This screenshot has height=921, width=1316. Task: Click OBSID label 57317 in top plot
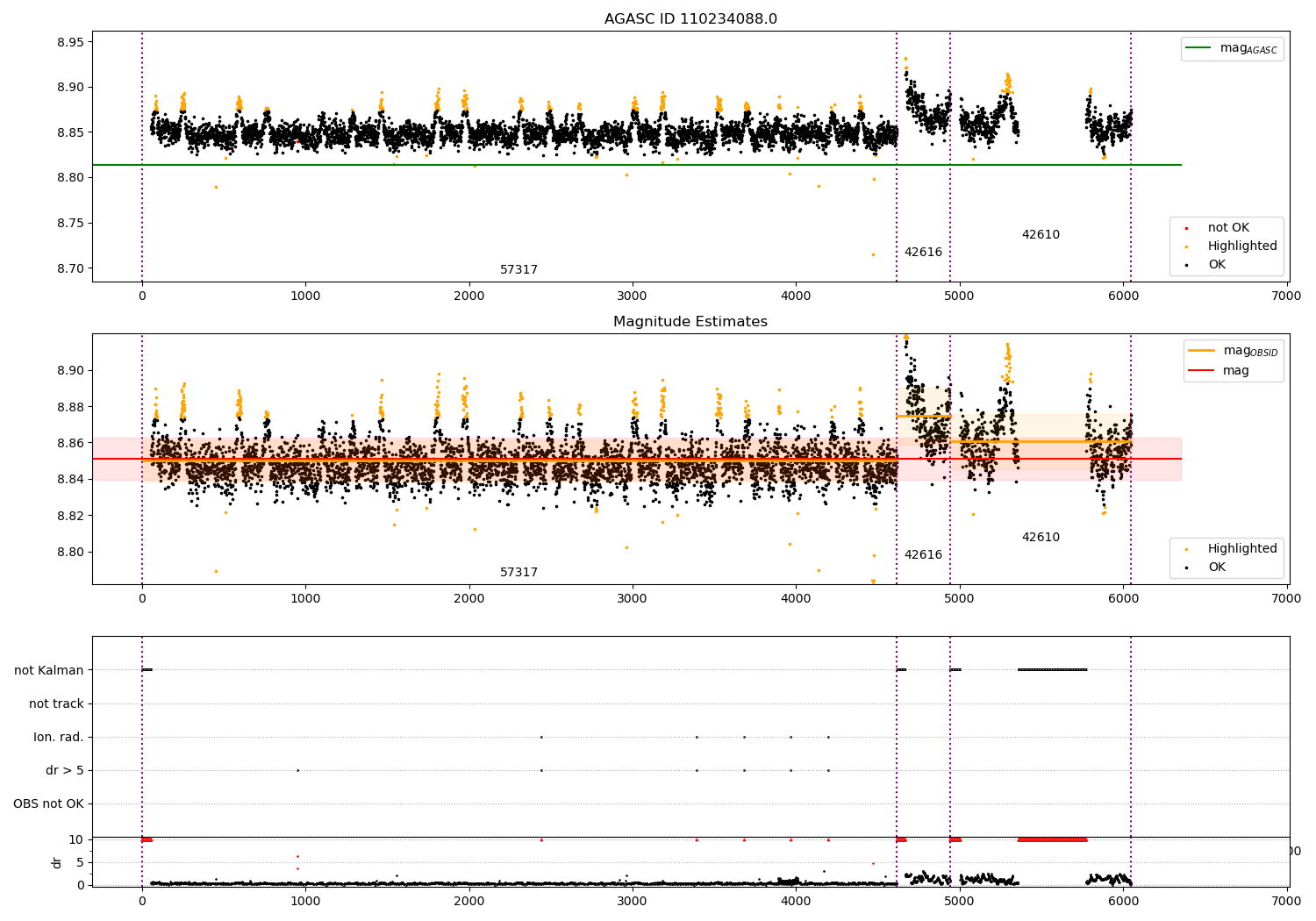pyautogui.click(x=519, y=270)
